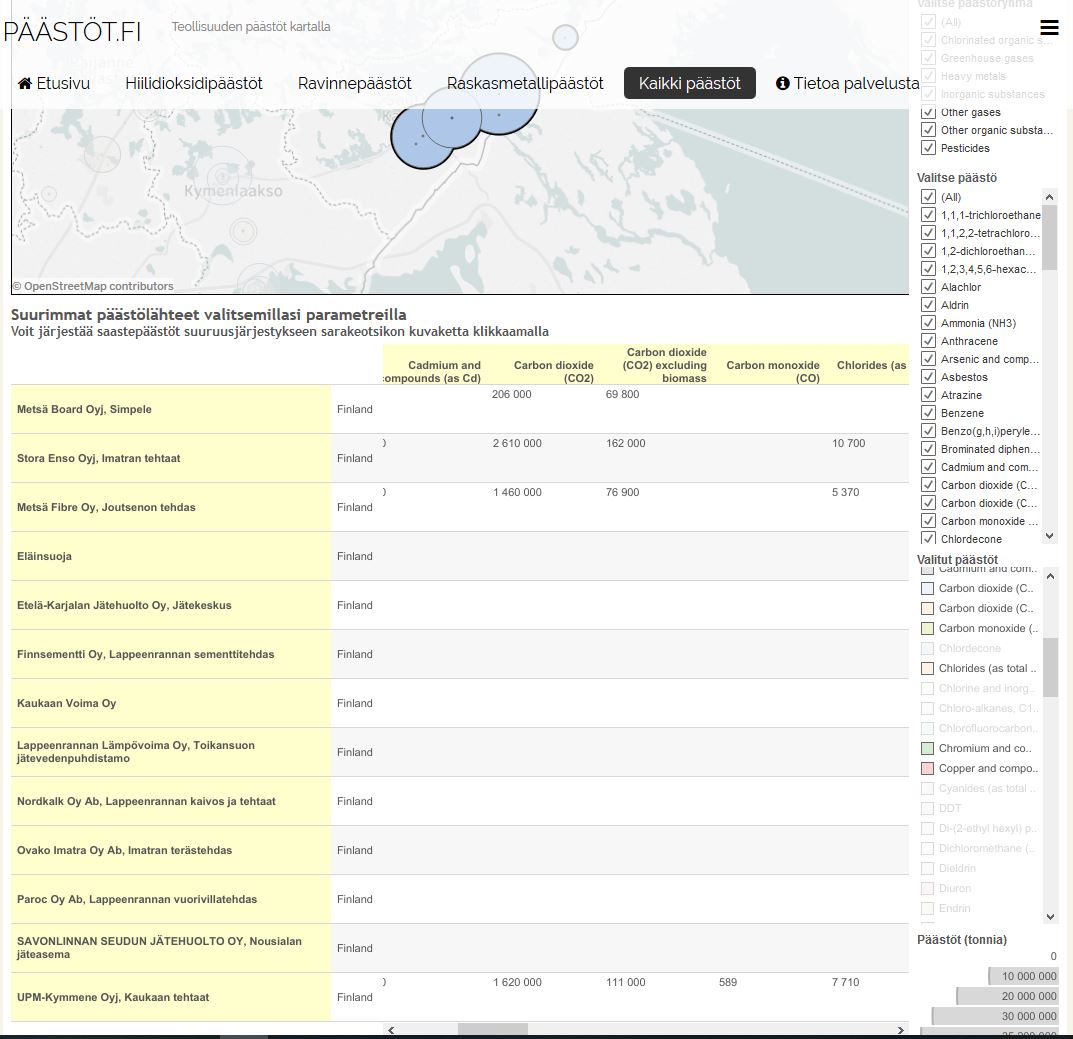Uncheck the Benzene emission checkbox
The width and height of the screenshot is (1073, 1039).
pos(928,413)
